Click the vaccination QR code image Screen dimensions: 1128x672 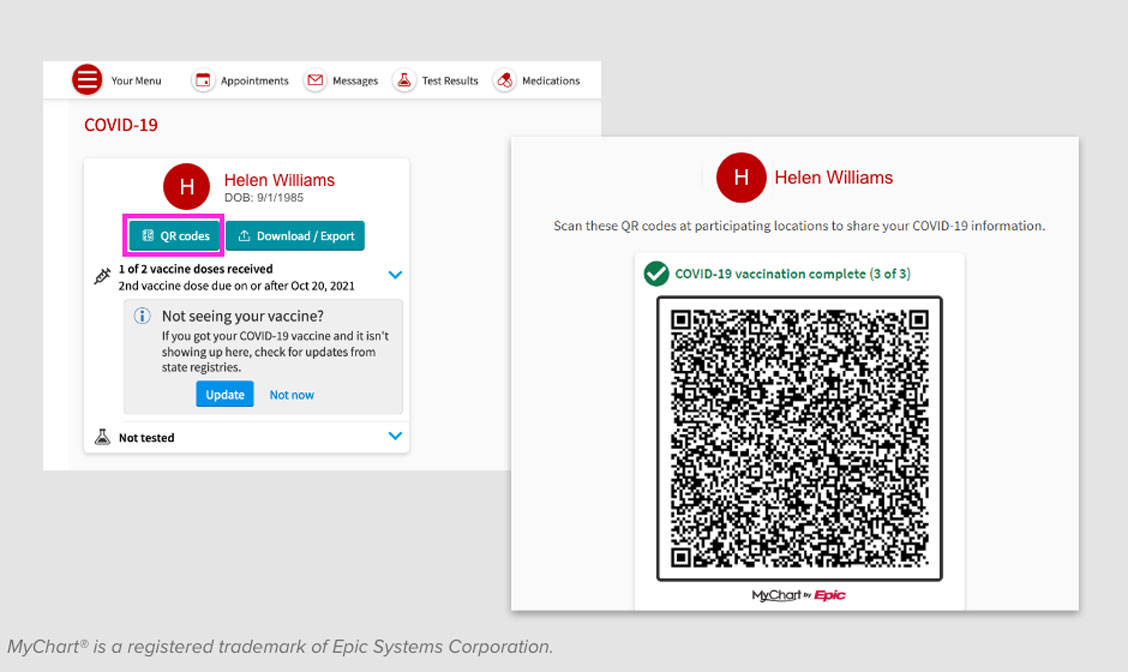tap(799, 438)
